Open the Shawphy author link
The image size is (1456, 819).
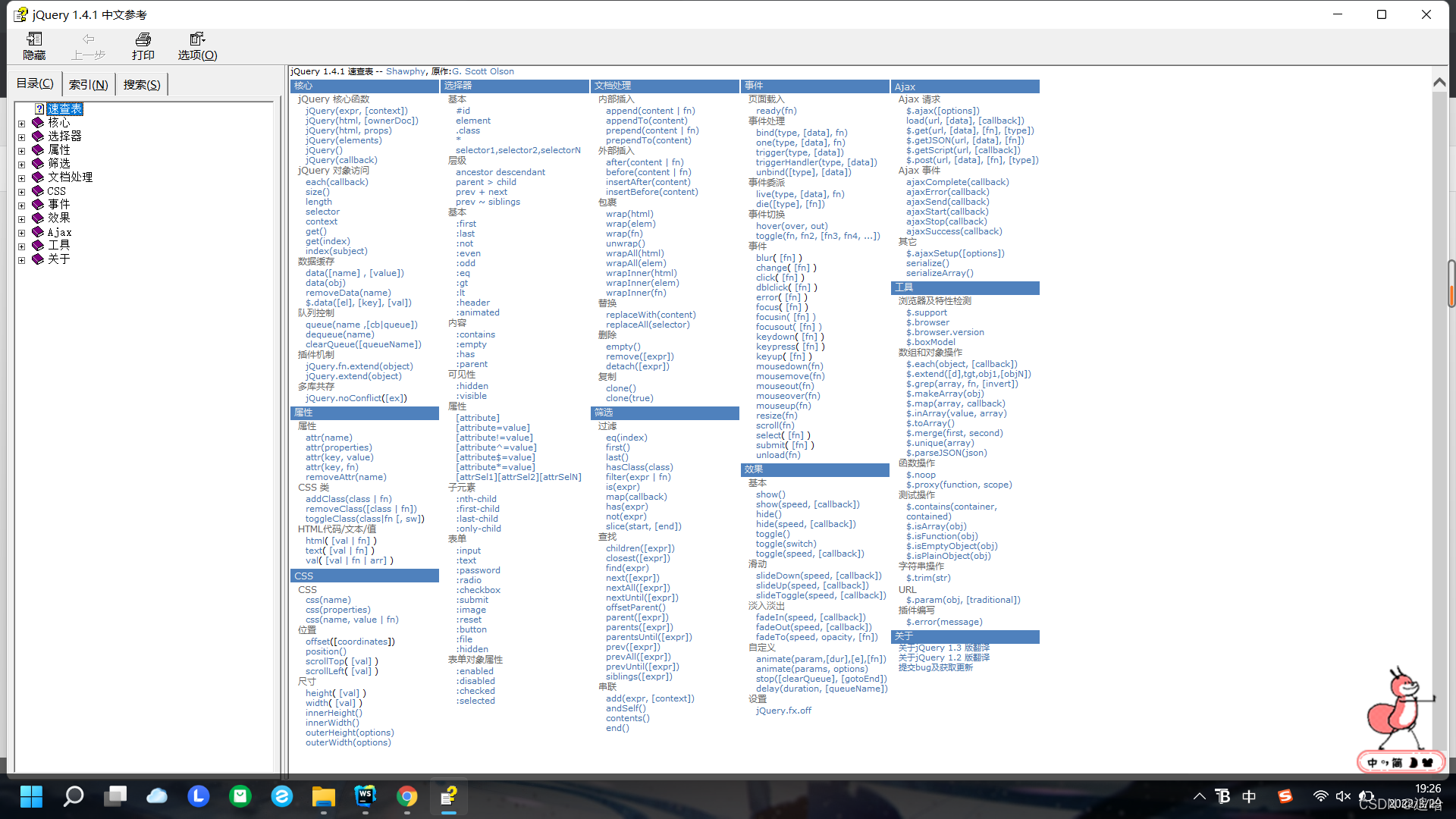click(406, 71)
